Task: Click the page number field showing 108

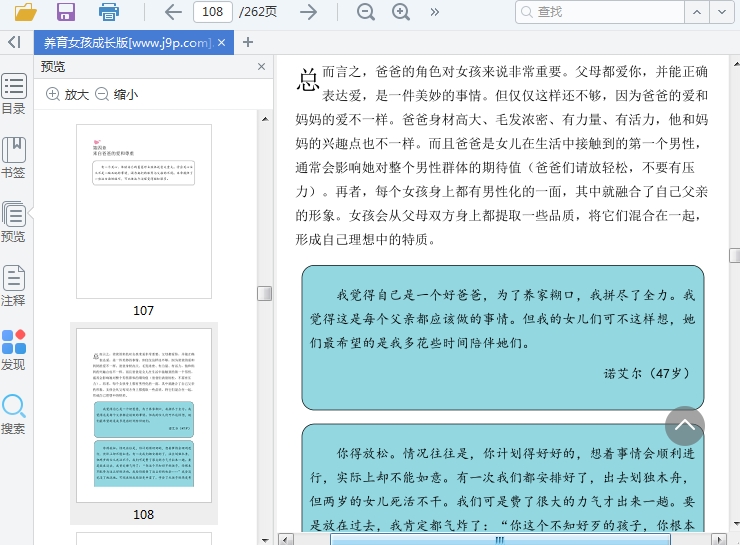Action: (213, 12)
